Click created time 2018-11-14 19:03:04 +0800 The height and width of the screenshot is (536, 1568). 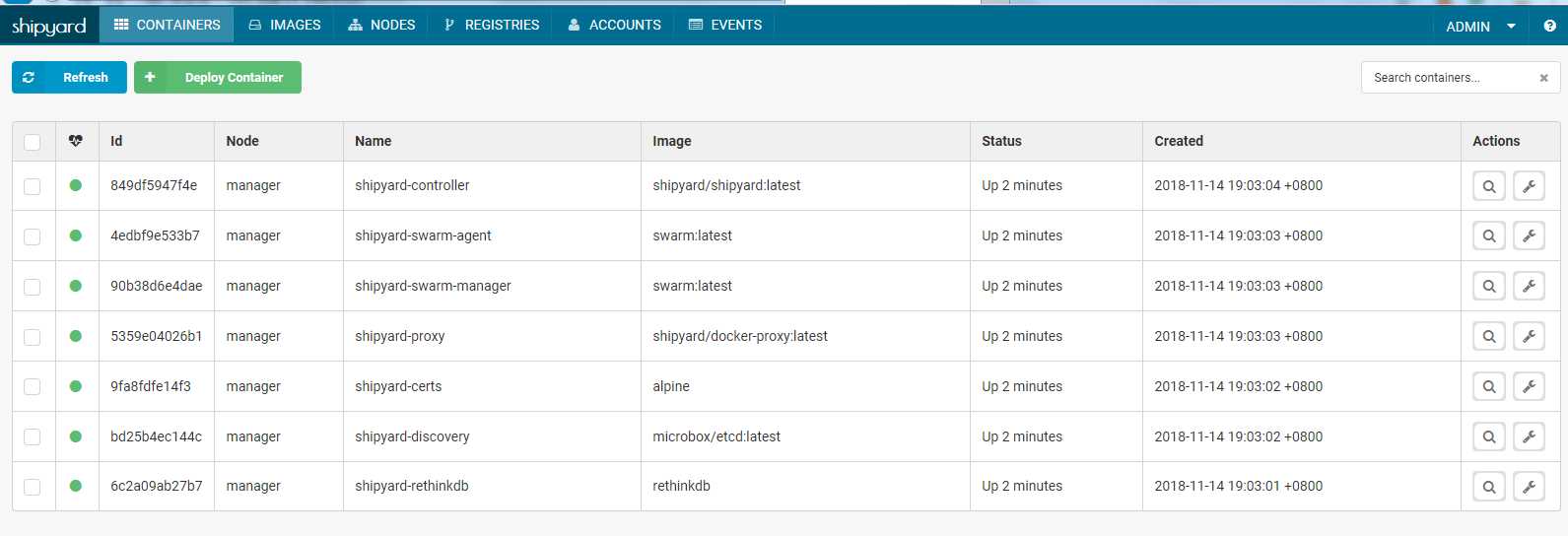(1239, 185)
